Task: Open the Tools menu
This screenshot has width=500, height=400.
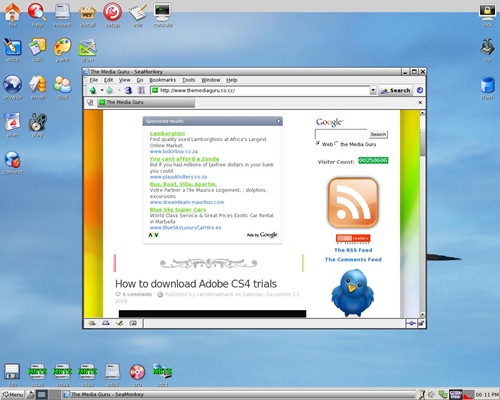Action: pos(188,80)
